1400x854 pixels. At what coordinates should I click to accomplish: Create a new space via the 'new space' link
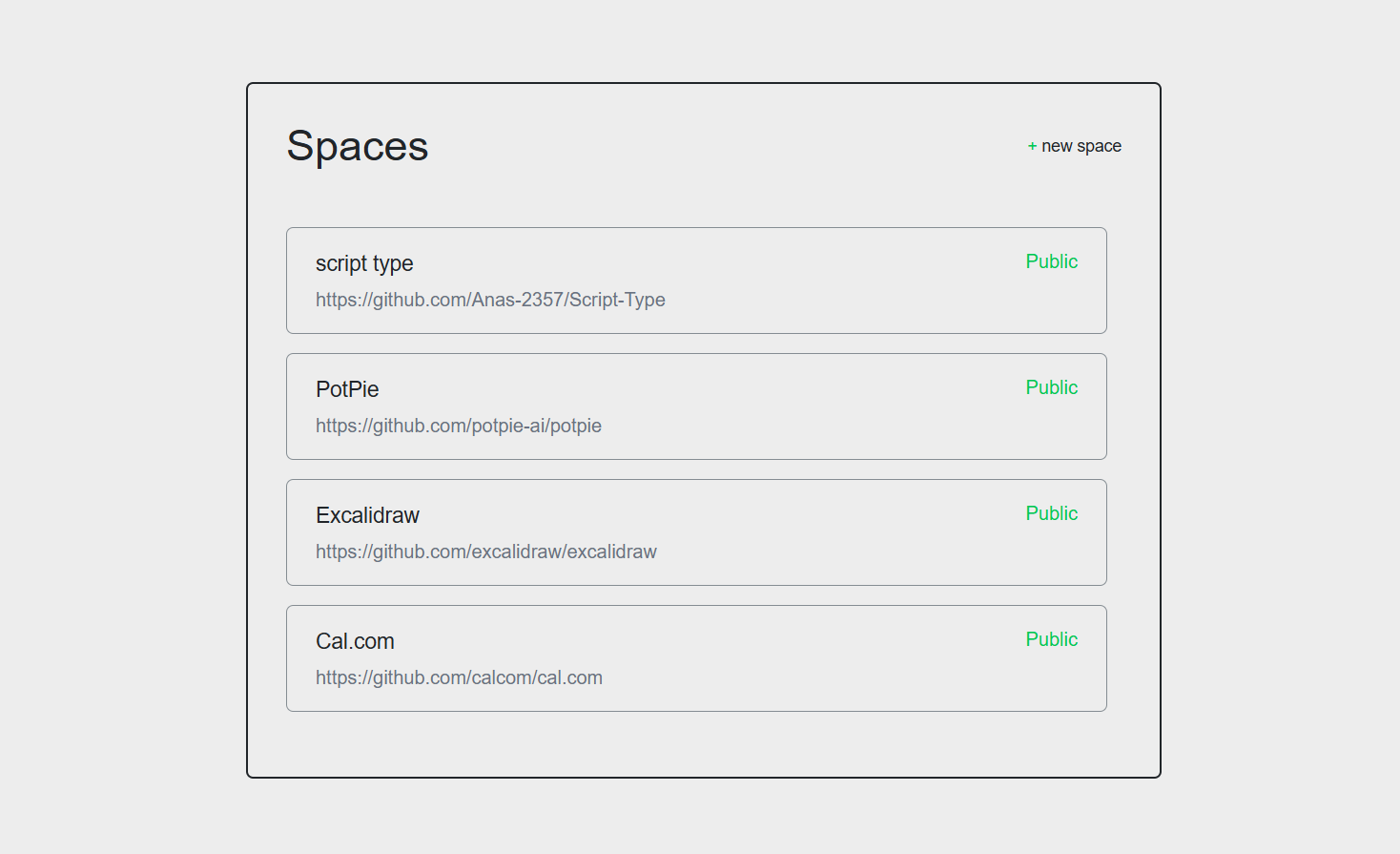1075,146
